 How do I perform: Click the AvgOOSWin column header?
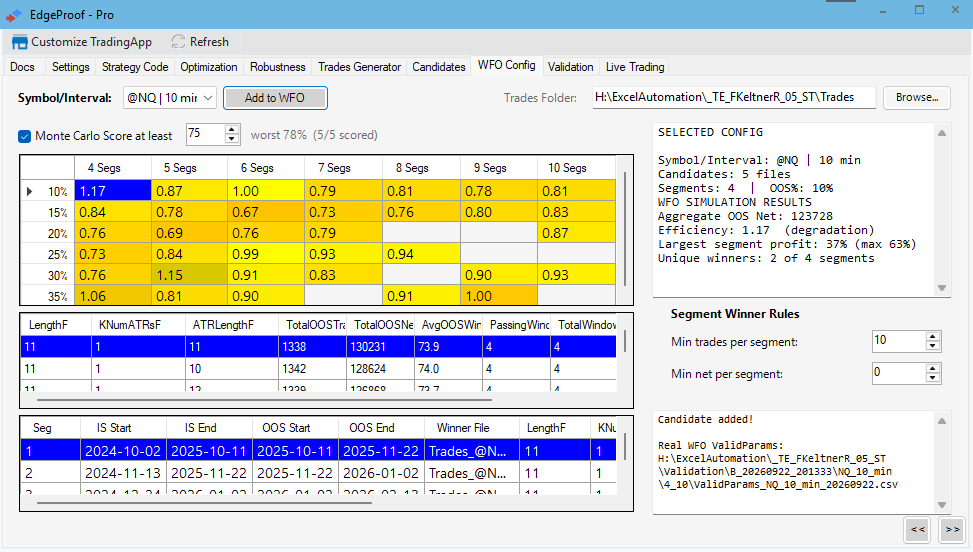point(448,325)
